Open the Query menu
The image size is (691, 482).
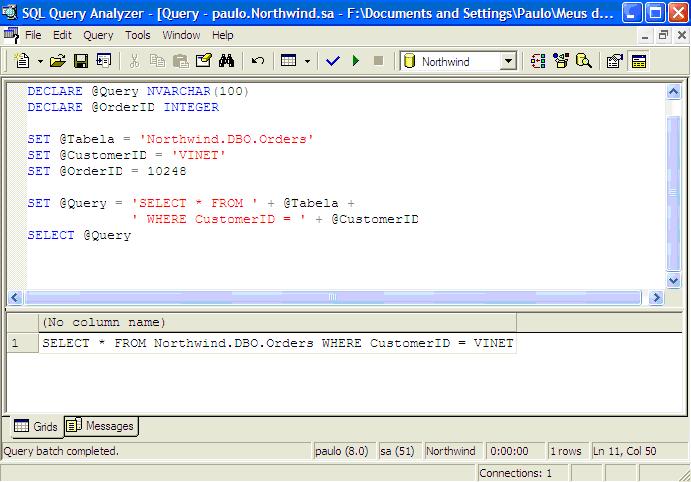[98, 35]
